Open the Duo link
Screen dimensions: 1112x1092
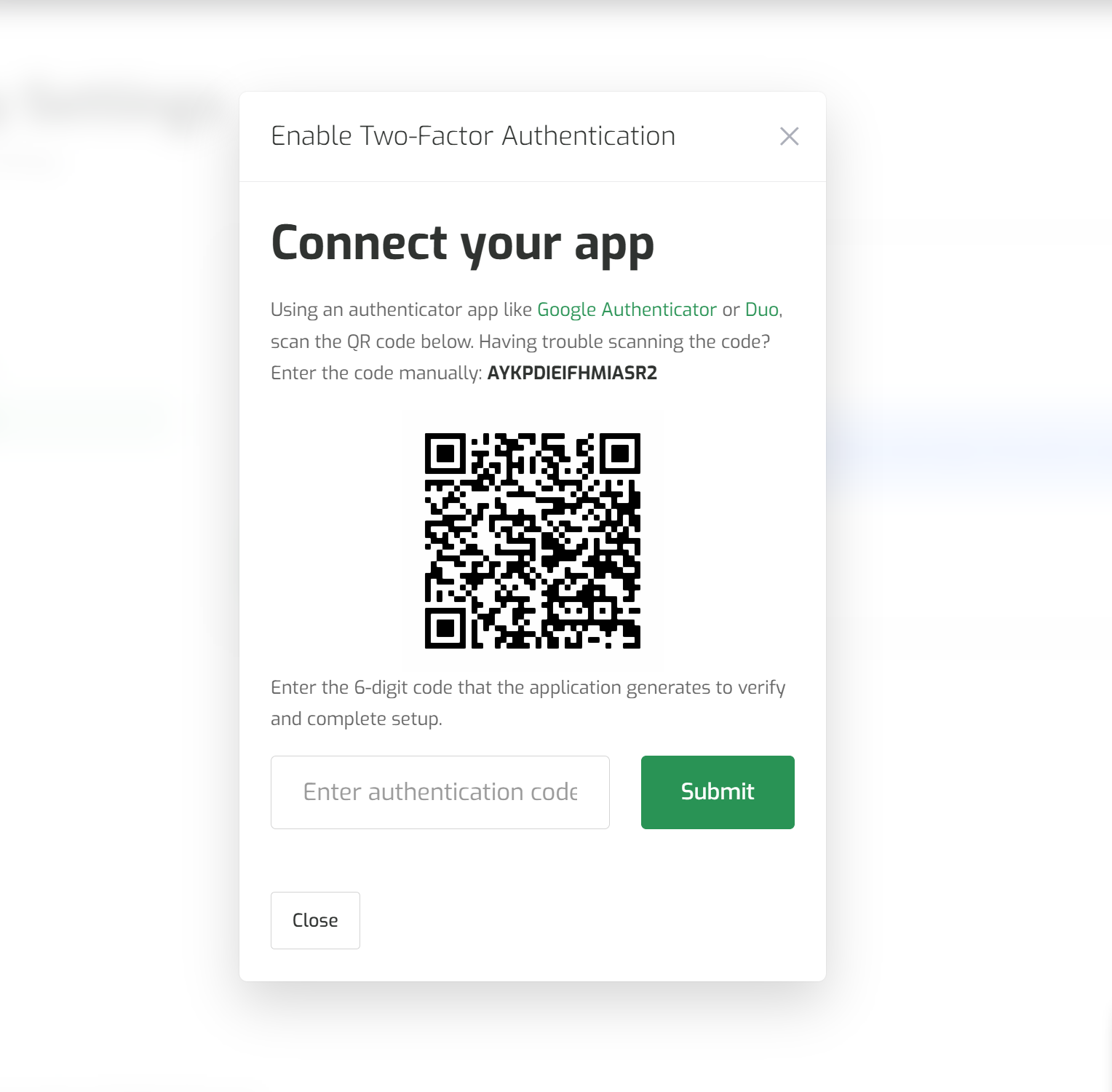[761, 309]
